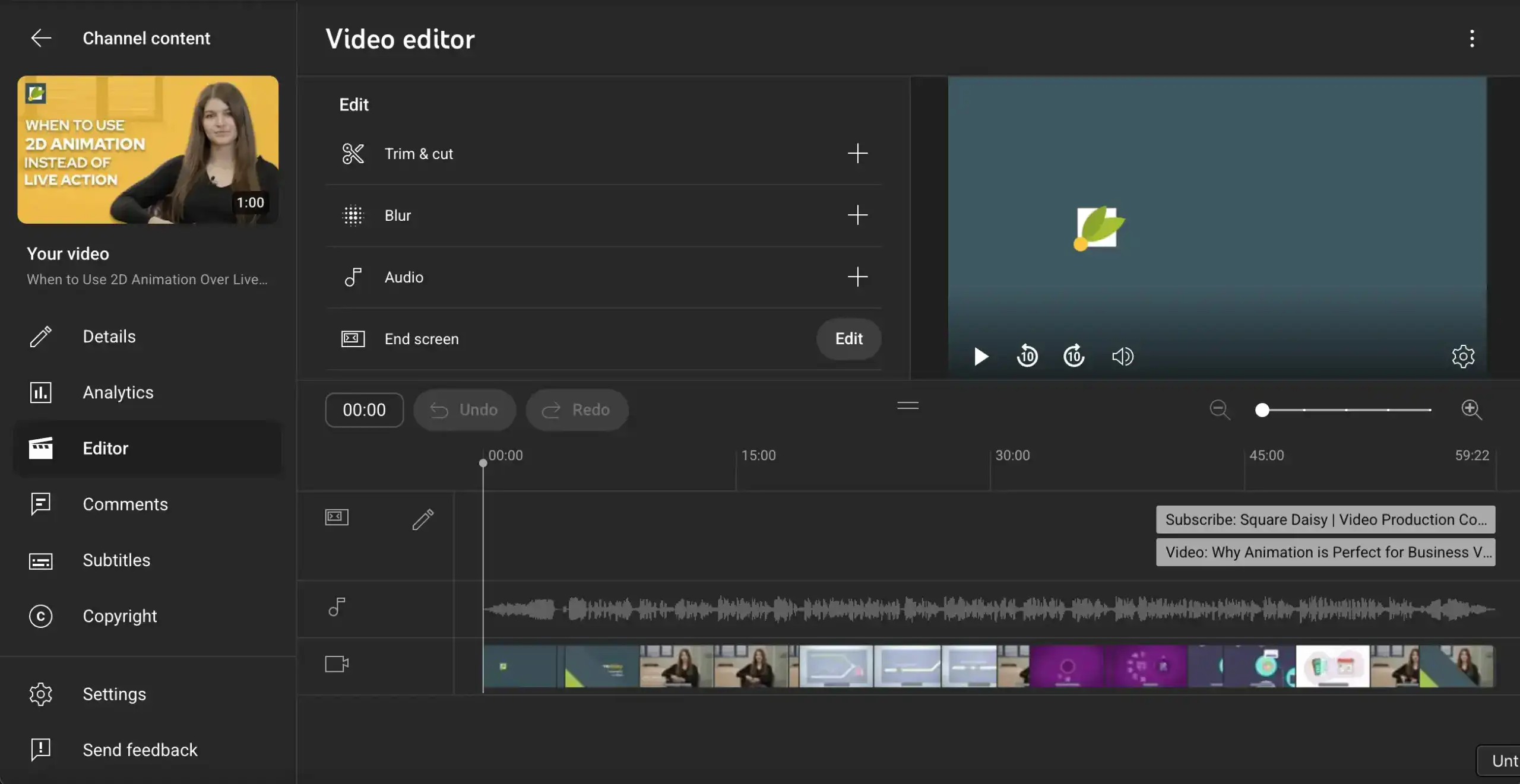Adjust the timeline zoom slider
The image size is (1520, 784).
click(x=1263, y=410)
